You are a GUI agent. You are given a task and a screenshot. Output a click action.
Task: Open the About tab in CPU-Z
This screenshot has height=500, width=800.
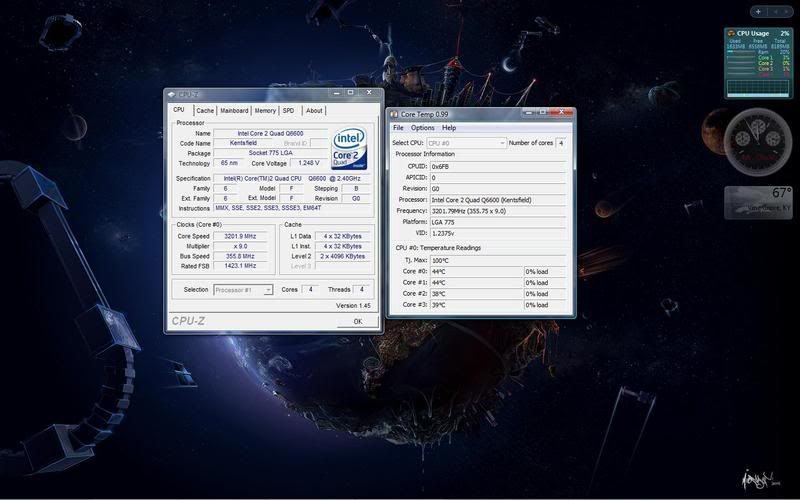[x=314, y=111]
